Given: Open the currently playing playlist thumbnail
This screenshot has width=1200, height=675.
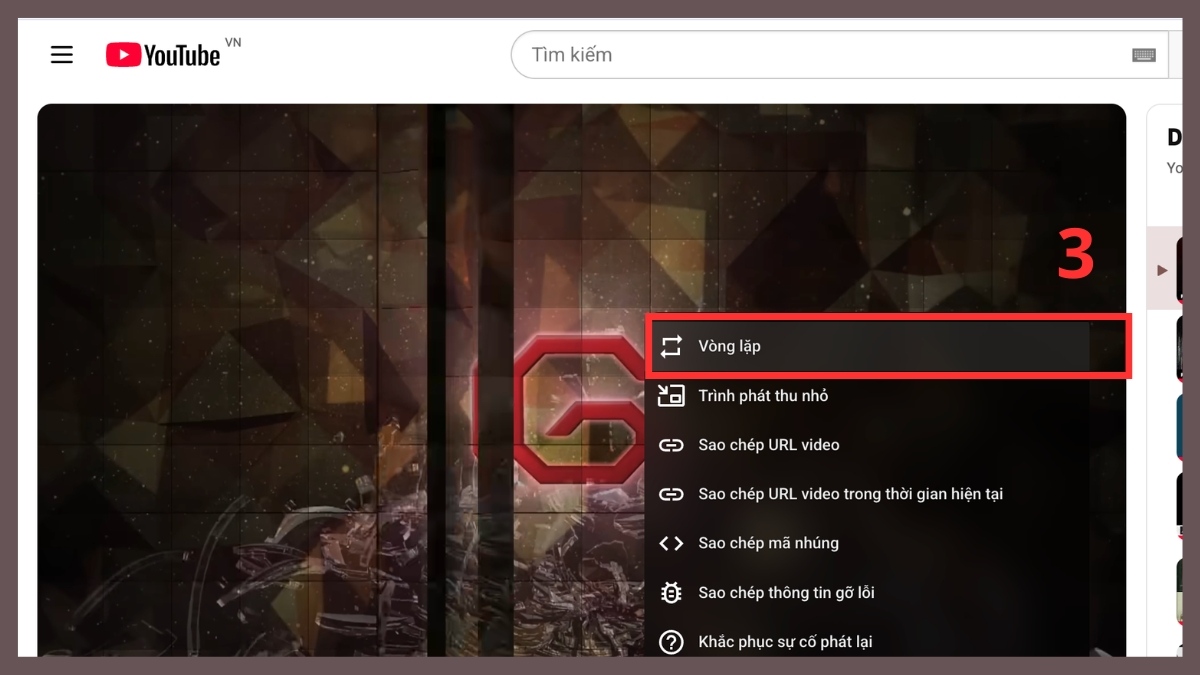Looking at the screenshot, I should (x=1180, y=268).
